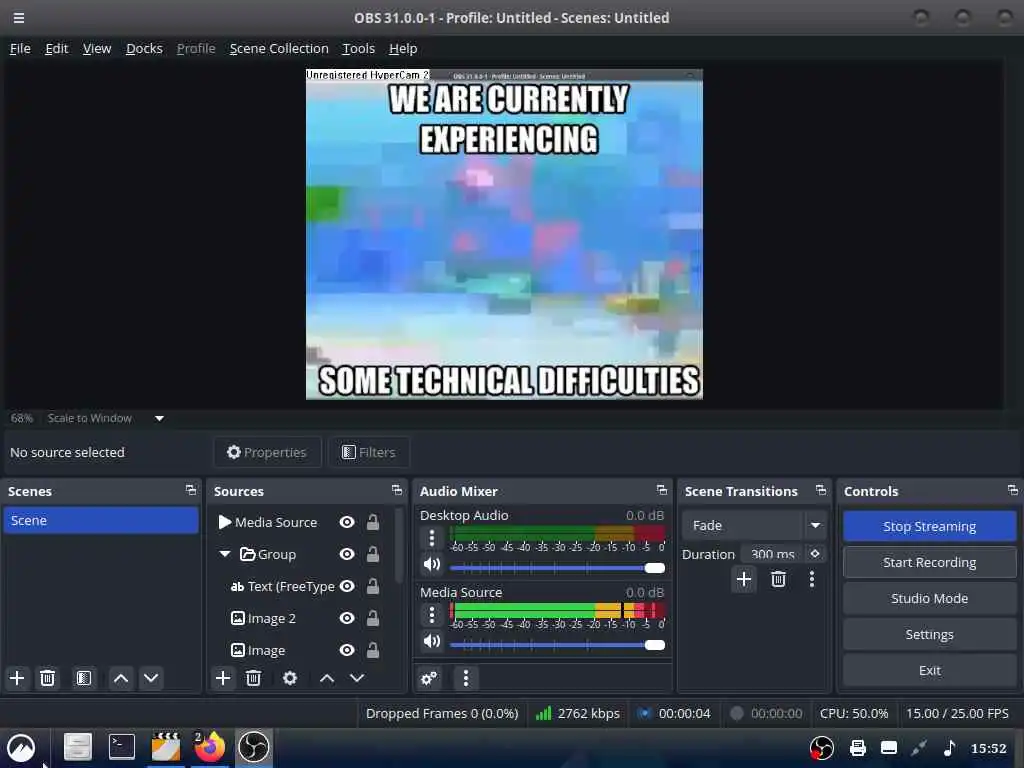Collapse the Group in Sources
The width and height of the screenshot is (1024, 768).
225,554
